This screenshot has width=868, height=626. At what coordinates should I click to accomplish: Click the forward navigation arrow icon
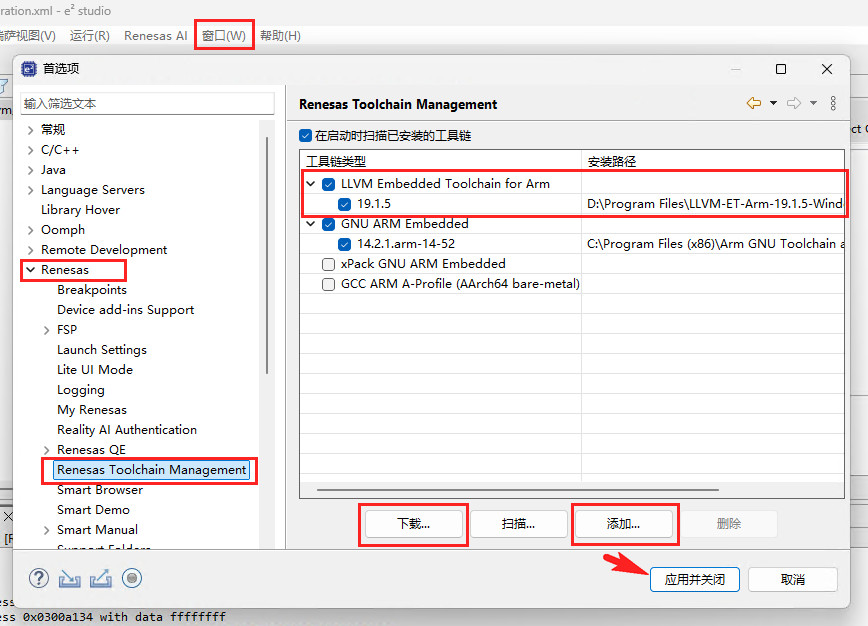pyautogui.click(x=794, y=103)
